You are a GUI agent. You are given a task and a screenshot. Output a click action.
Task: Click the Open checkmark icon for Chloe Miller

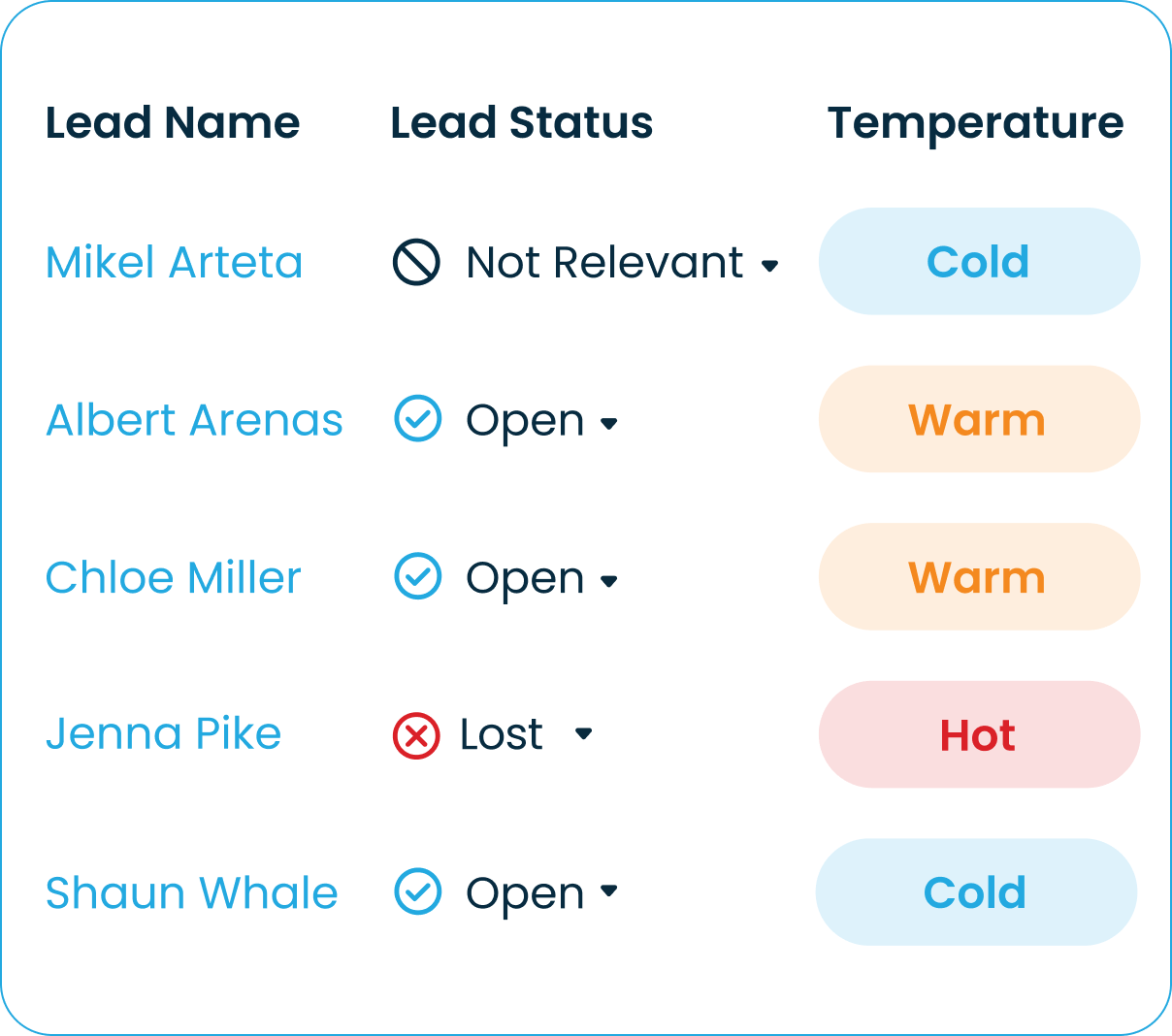[x=418, y=576]
